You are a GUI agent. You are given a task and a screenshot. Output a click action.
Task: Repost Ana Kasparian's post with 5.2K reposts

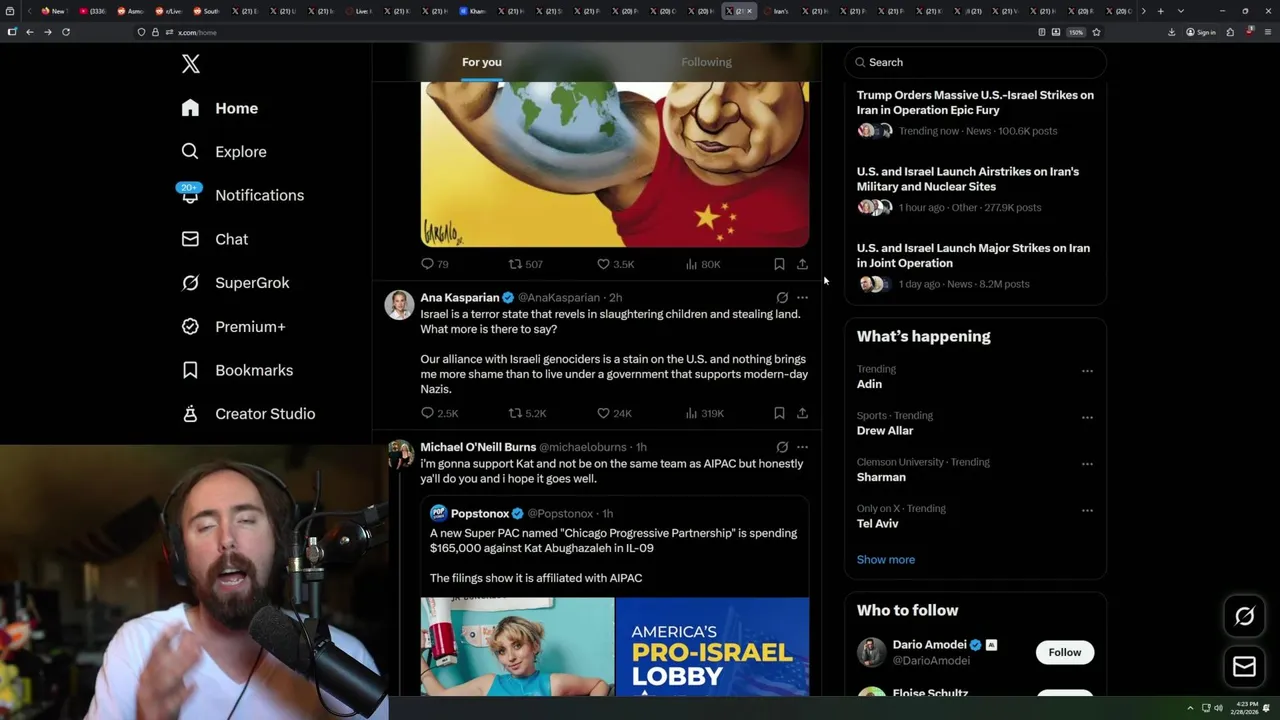coord(527,413)
